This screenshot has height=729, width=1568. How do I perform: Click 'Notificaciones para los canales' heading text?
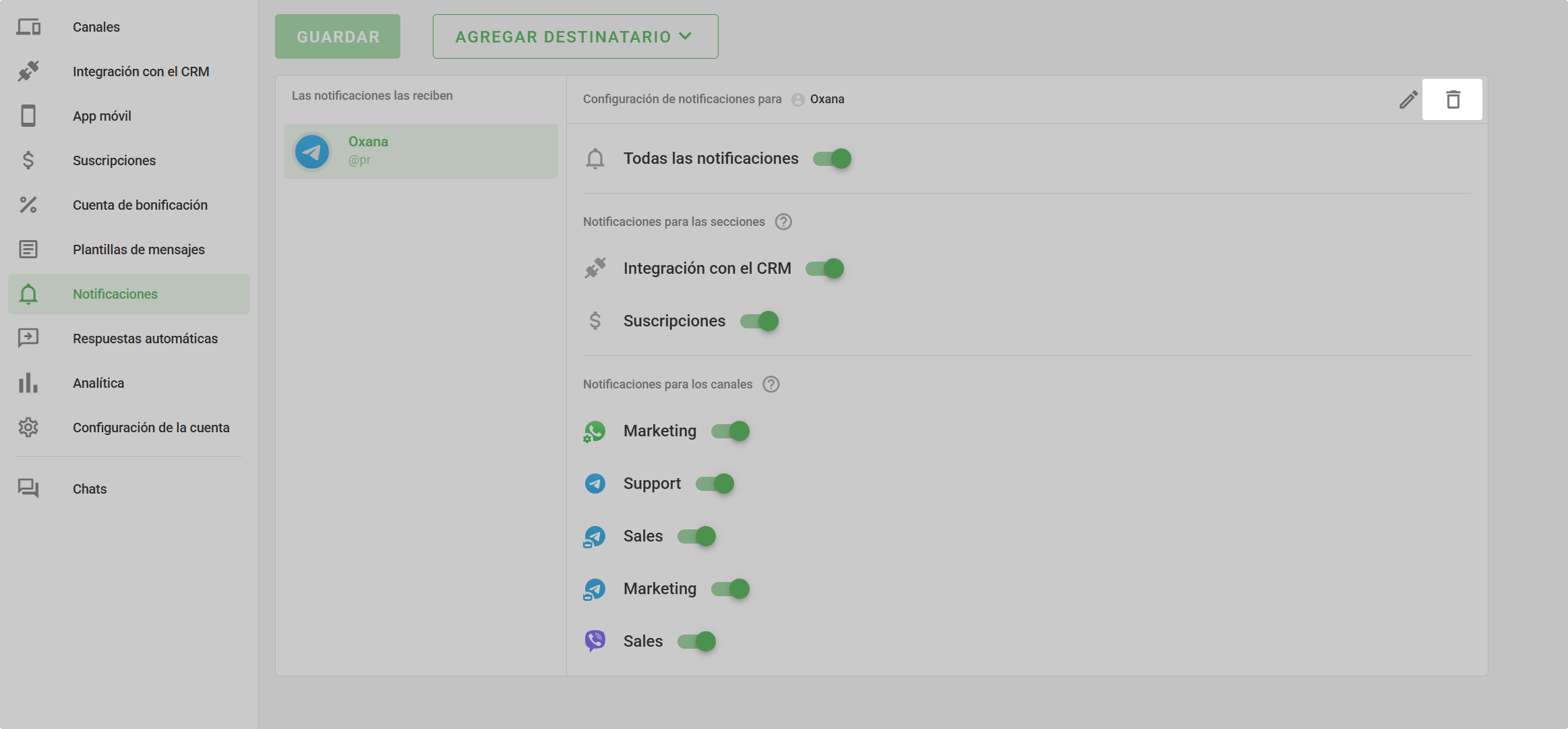click(x=667, y=384)
